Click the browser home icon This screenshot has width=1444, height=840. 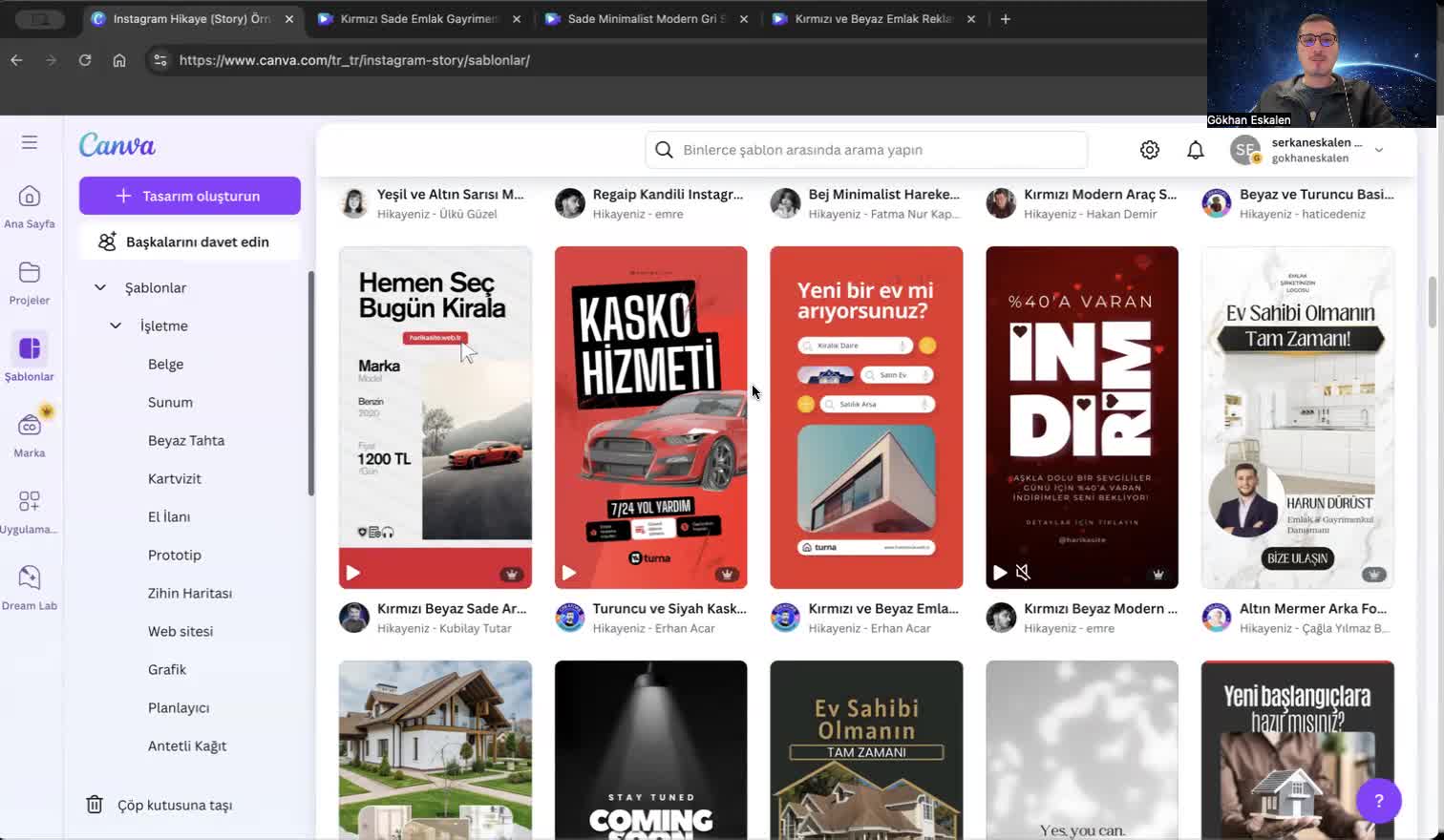point(119,60)
